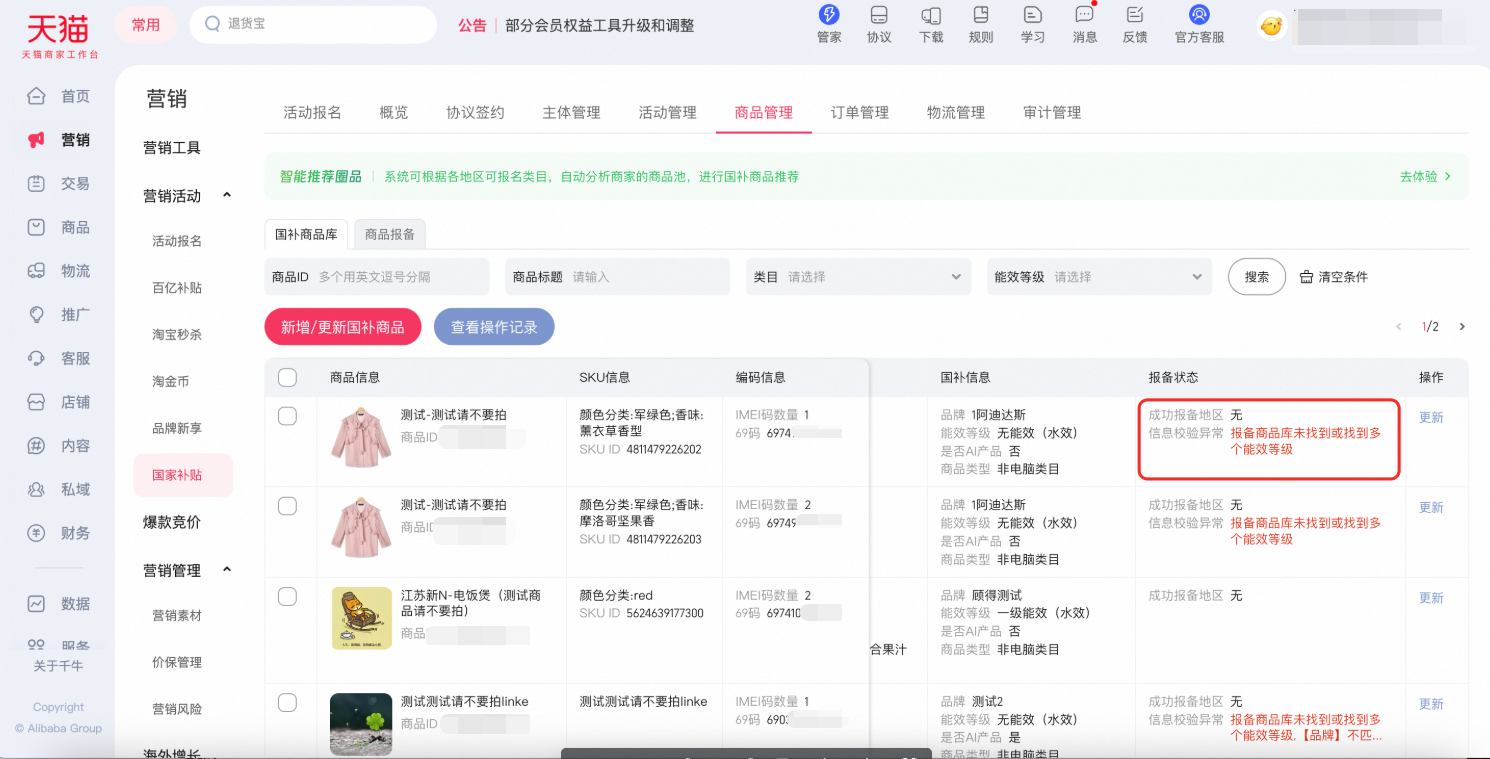Select the 商品报备 sub-tab

[x=390, y=234]
